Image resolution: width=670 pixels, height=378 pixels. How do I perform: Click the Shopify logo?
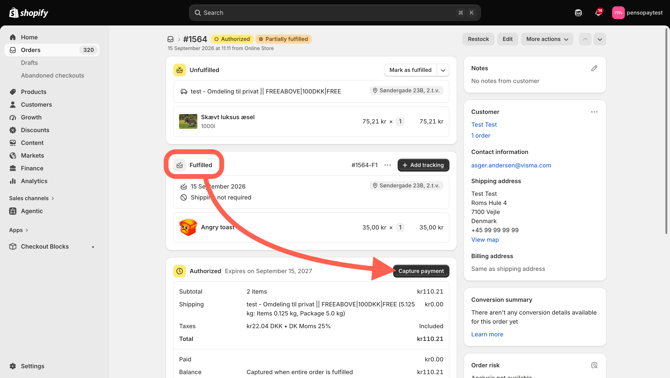click(x=29, y=13)
